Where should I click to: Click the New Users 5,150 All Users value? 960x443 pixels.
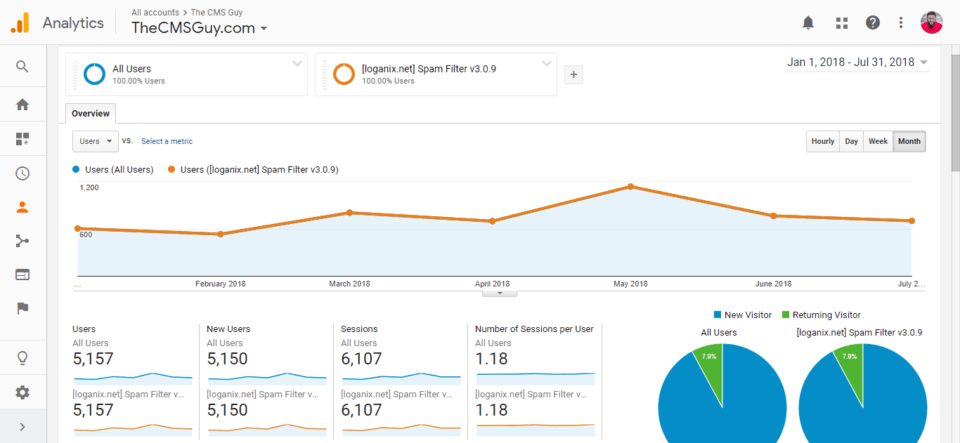coord(227,359)
